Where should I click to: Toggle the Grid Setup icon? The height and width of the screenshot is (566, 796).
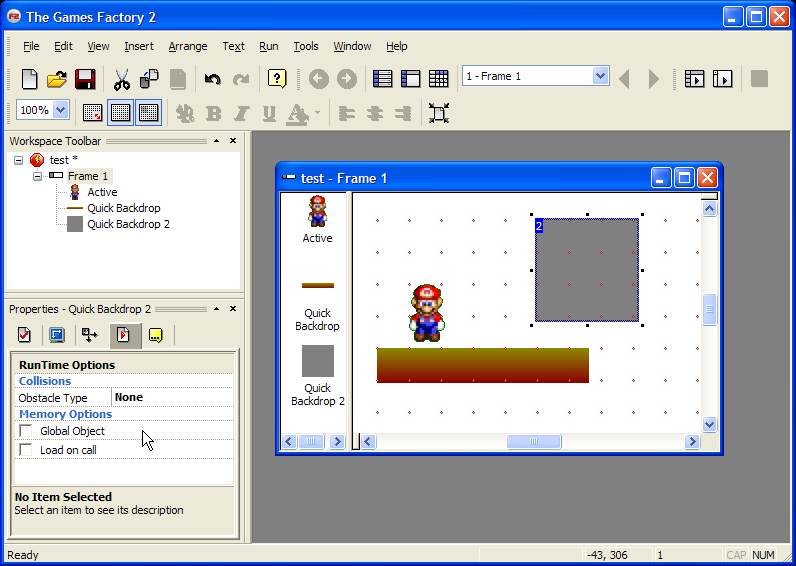tap(92, 113)
